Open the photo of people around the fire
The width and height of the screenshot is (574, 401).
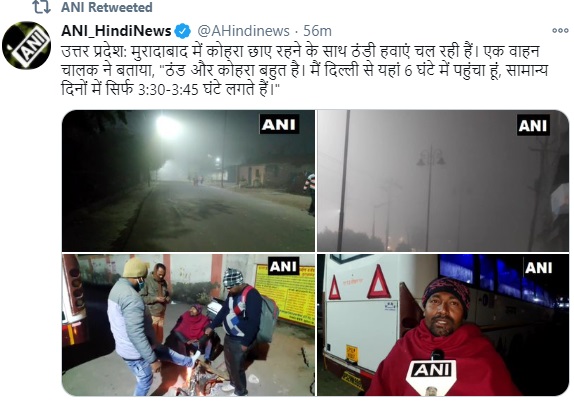(x=188, y=325)
